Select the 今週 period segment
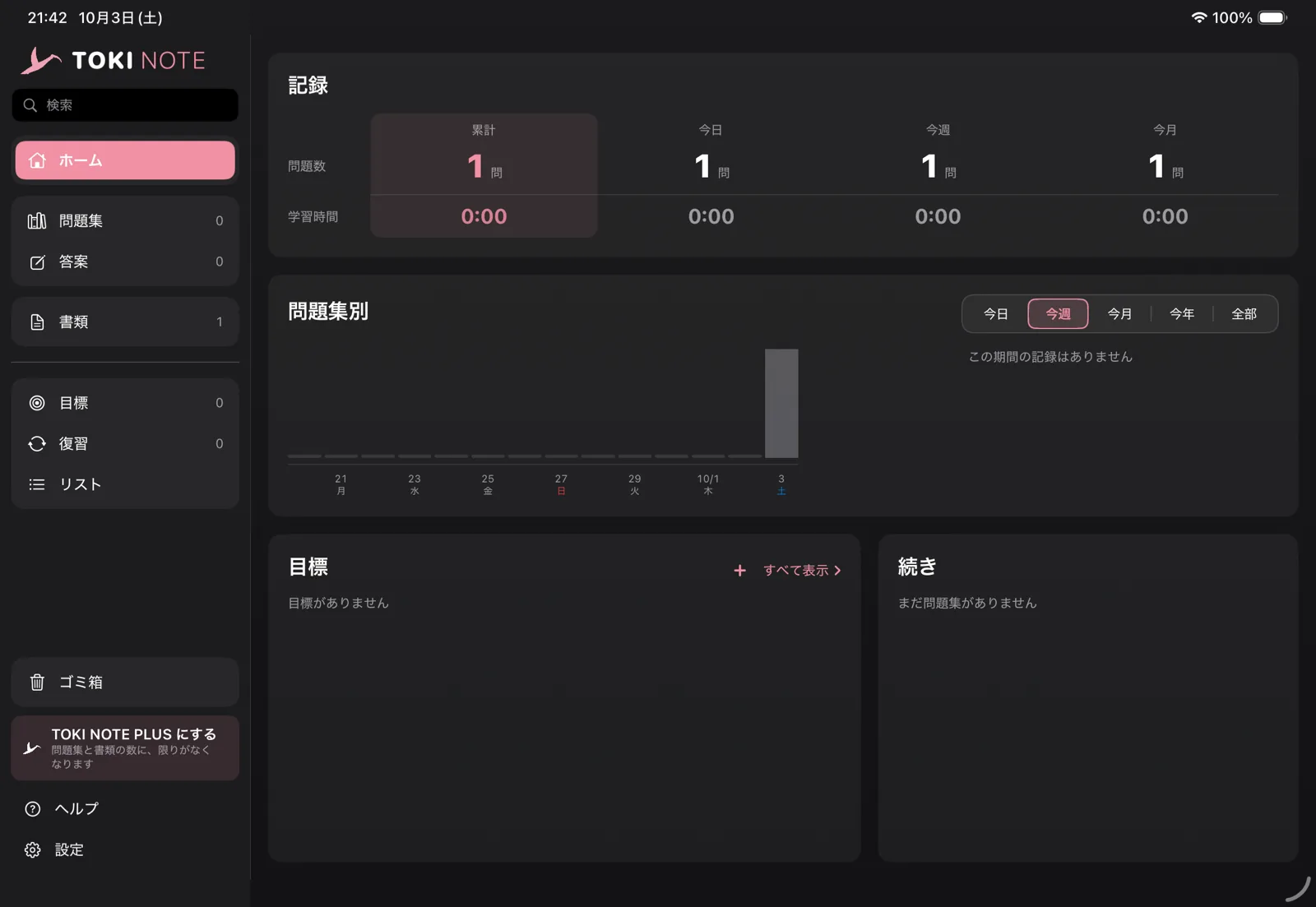This screenshot has height=907, width=1316. 1058,313
